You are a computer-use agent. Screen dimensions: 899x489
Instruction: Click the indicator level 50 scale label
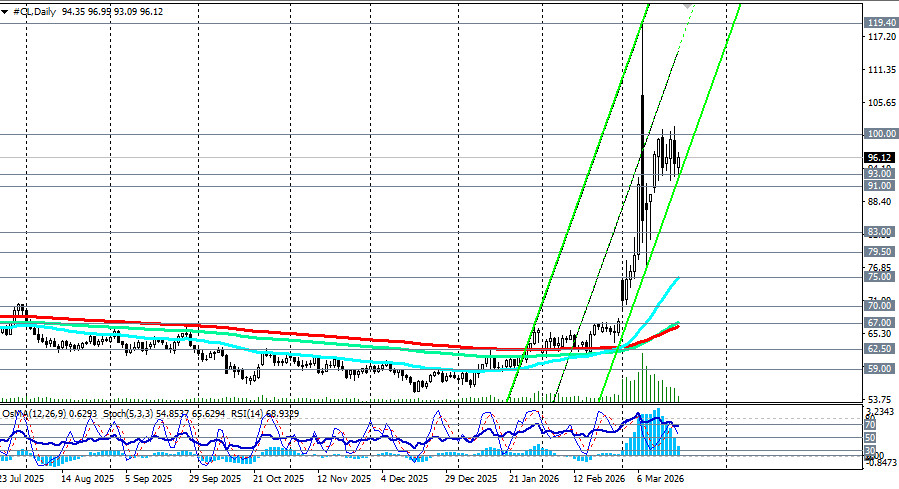[870, 438]
